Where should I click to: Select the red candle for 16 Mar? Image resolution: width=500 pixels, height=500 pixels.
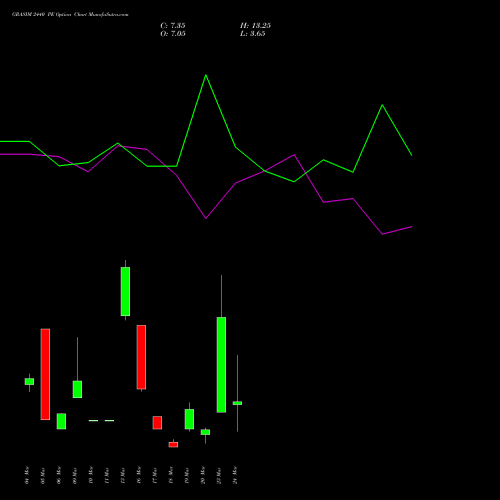(141, 357)
